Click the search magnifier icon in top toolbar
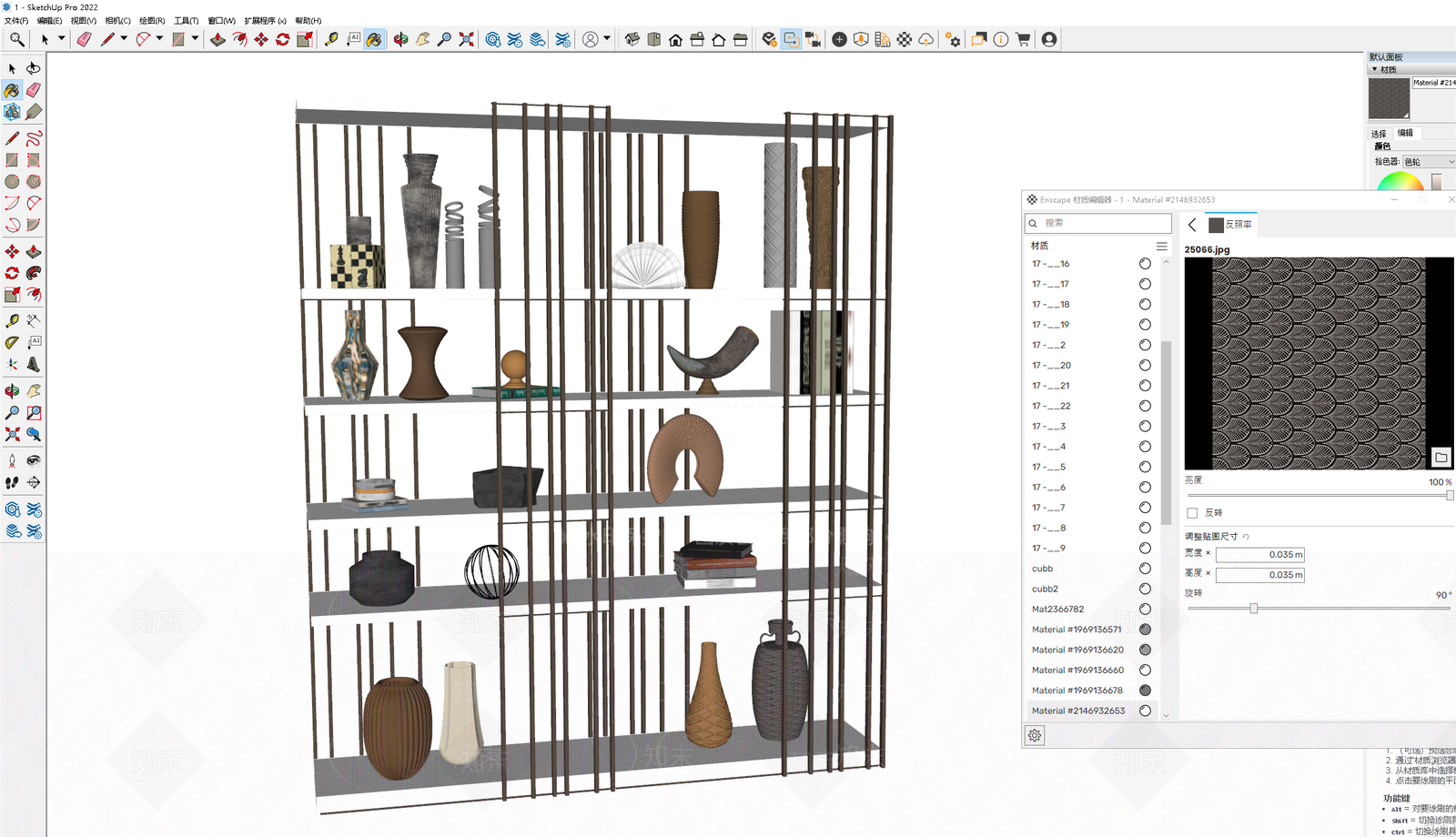 16,39
